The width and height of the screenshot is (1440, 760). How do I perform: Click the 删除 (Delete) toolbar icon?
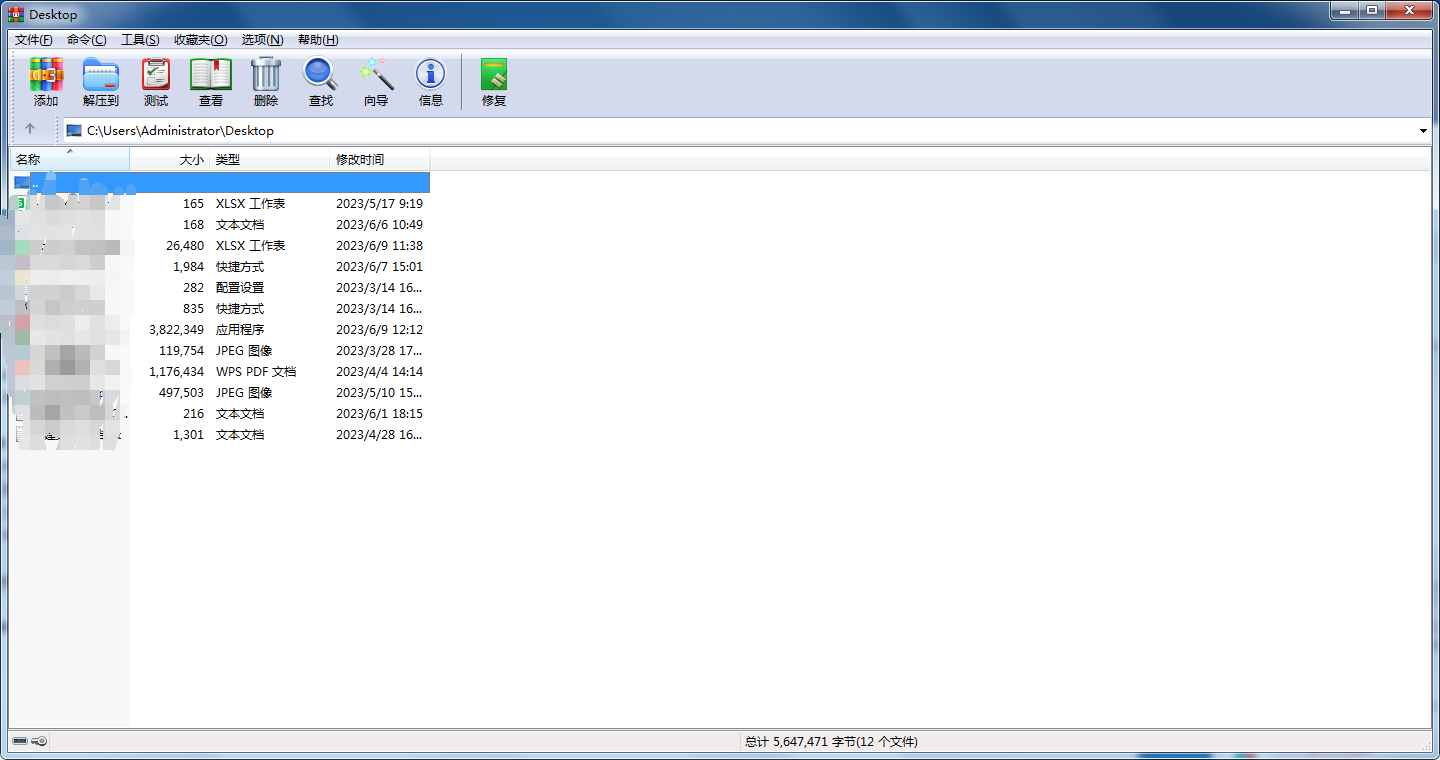pyautogui.click(x=265, y=81)
